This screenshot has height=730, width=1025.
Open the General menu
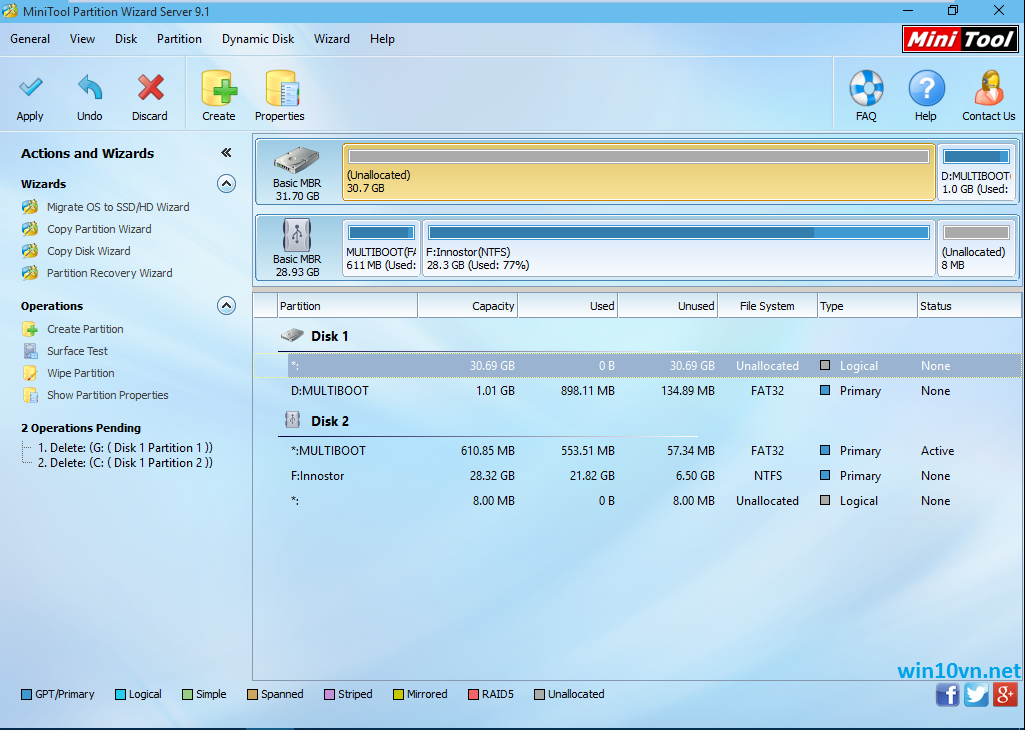(x=30, y=39)
